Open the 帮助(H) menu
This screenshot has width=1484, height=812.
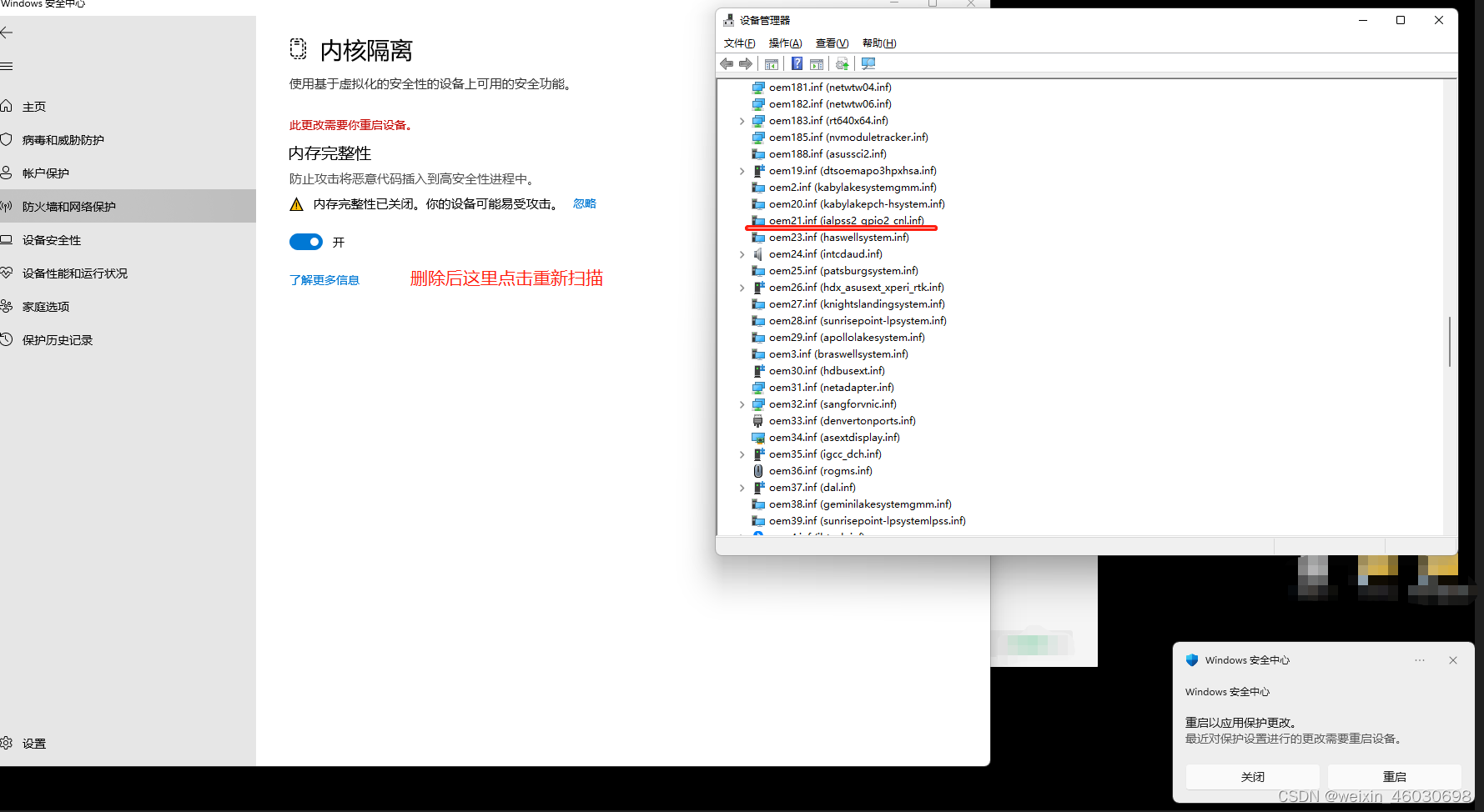(879, 43)
